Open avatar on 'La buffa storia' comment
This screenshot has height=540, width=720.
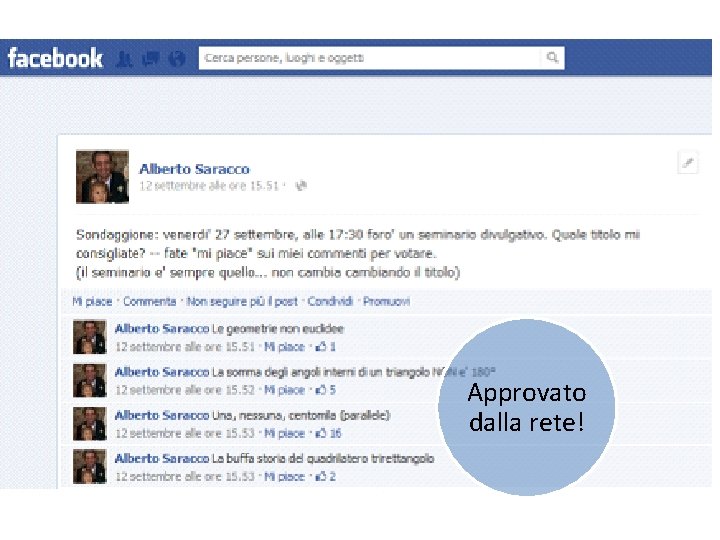[x=90, y=467]
